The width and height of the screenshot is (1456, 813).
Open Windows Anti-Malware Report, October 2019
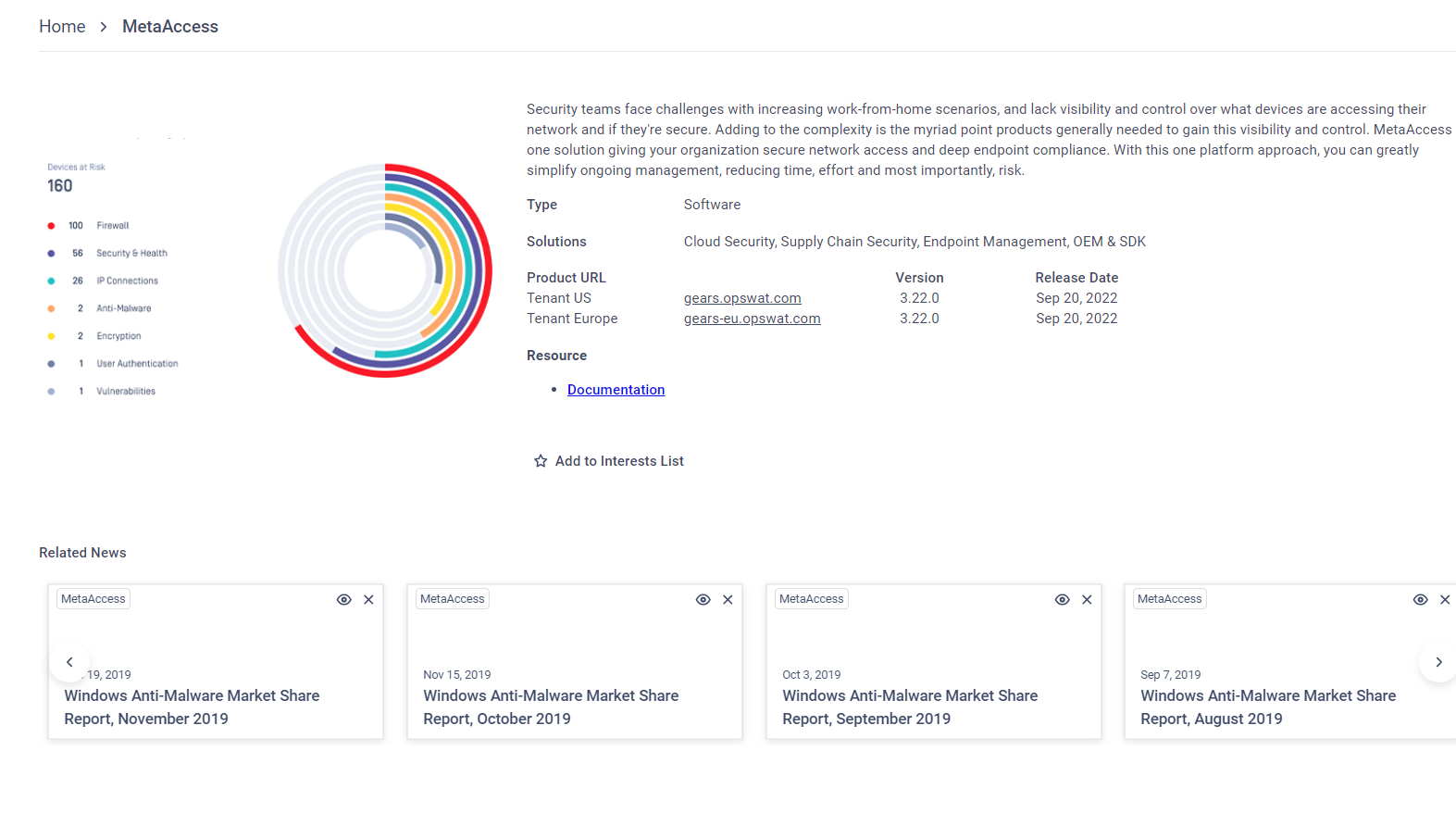[551, 707]
